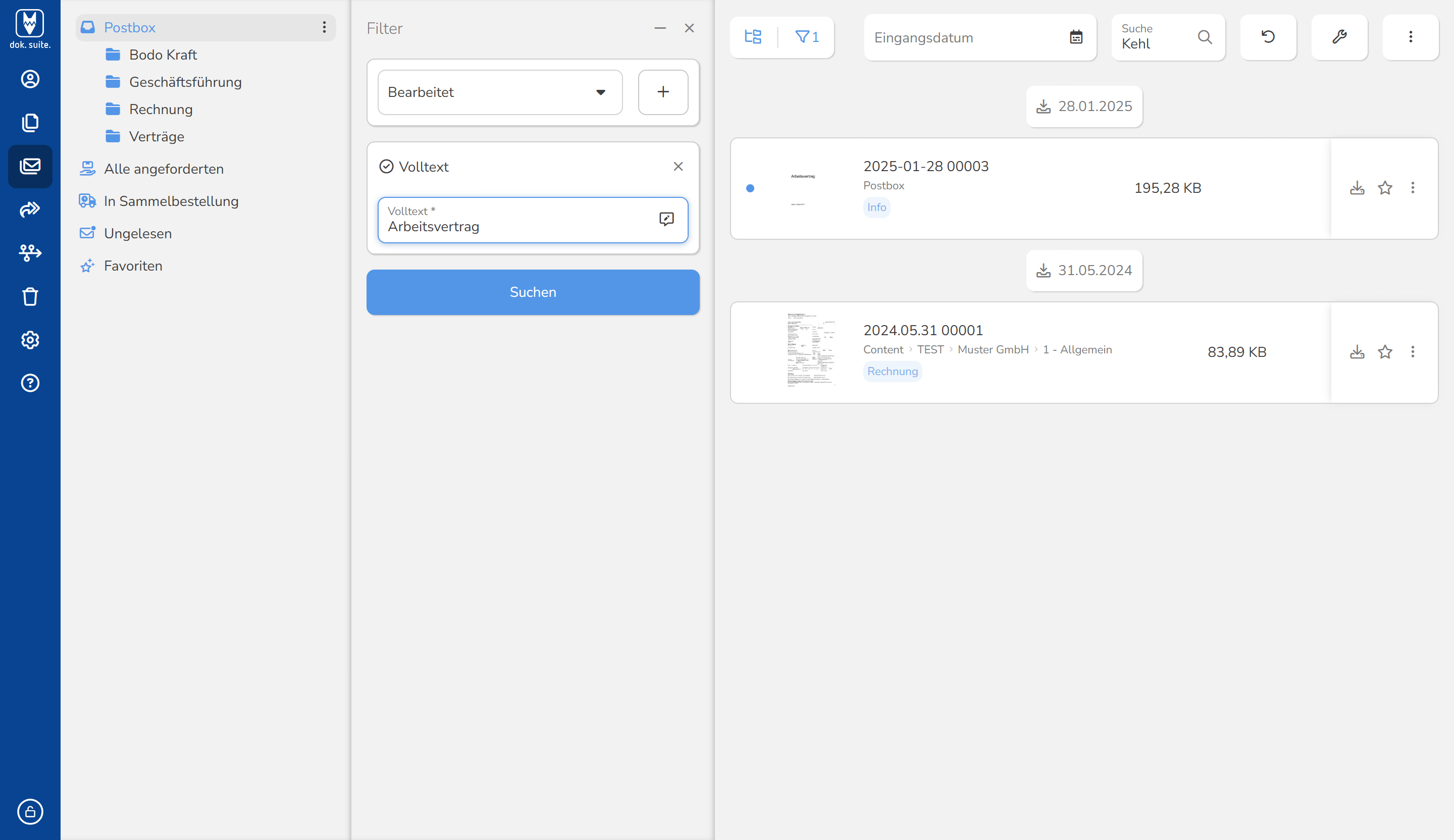Viewport: 1454px width, 840px height.
Task: Open the Verträge folder
Action: point(157,137)
